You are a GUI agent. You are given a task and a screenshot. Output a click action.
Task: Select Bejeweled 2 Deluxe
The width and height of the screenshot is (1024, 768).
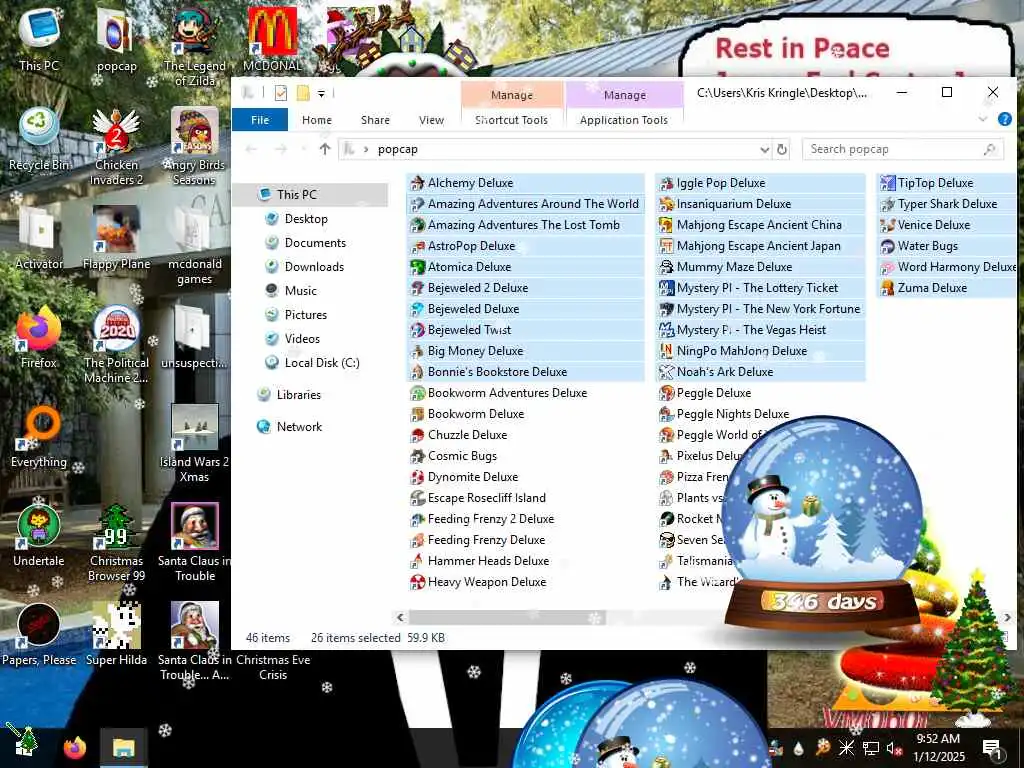tap(469, 287)
